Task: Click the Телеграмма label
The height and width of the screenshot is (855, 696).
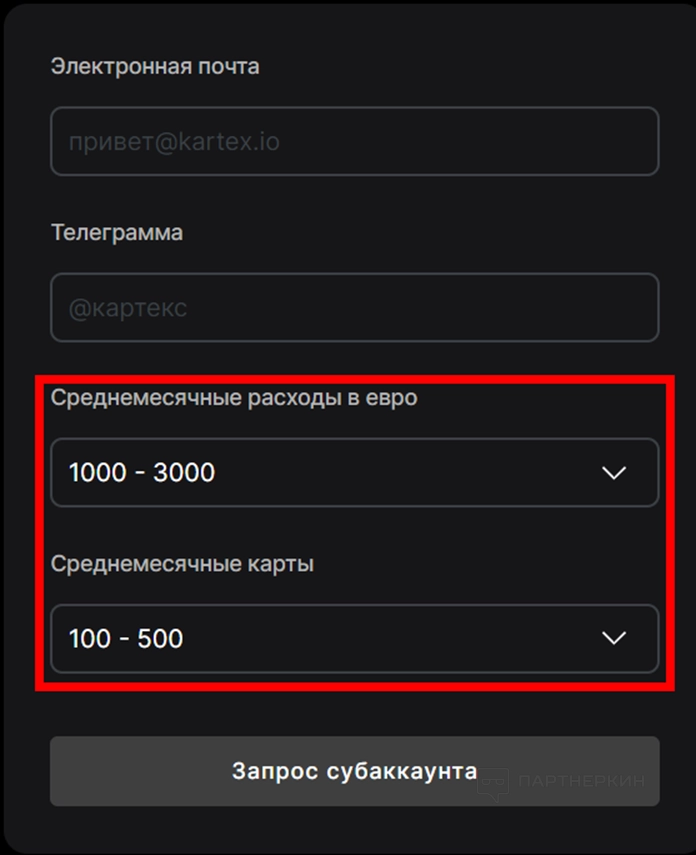Action: (117, 232)
